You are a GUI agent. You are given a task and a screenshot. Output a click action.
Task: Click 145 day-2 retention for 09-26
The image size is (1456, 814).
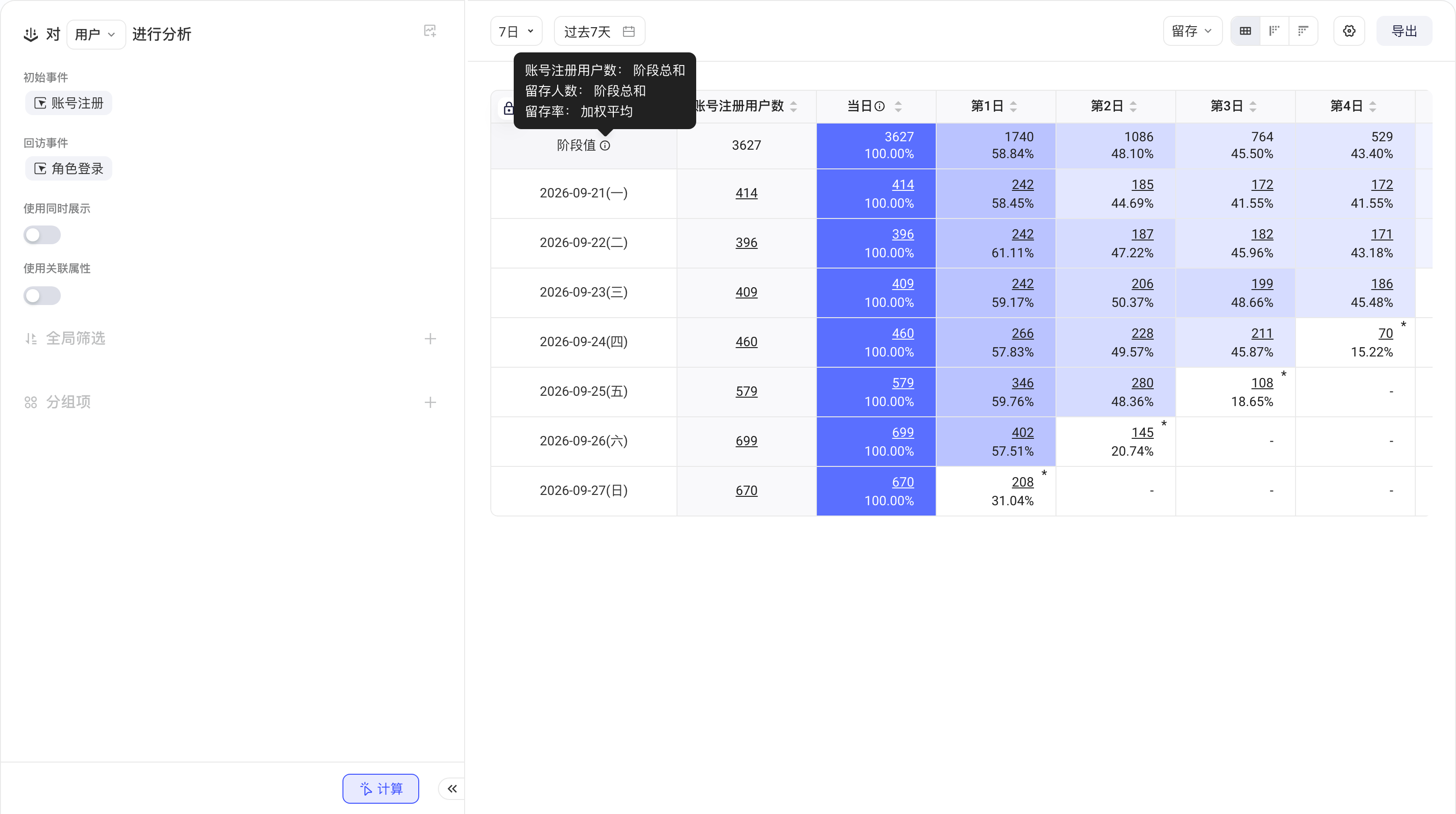tap(1142, 432)
